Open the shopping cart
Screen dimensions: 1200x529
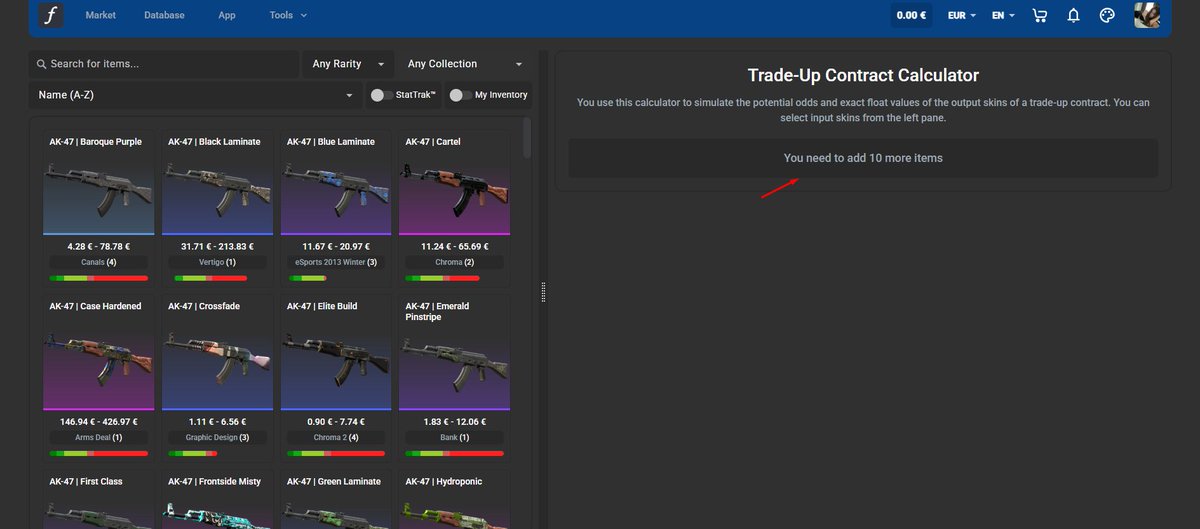point(1039,15)
